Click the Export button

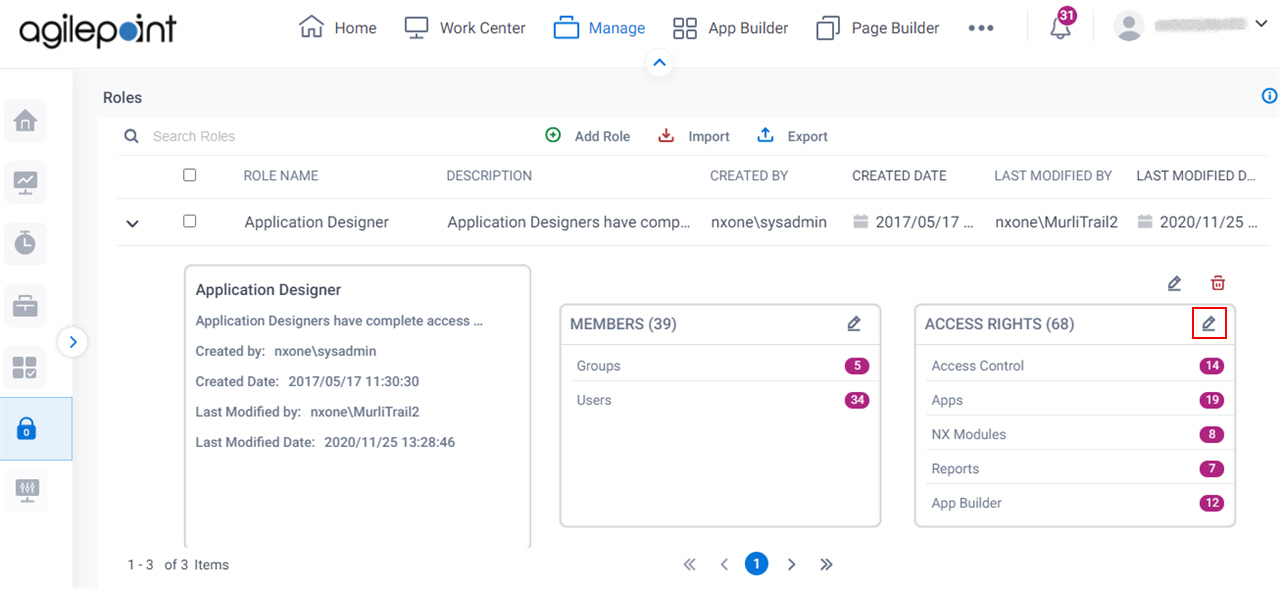(x=793, y=136)
